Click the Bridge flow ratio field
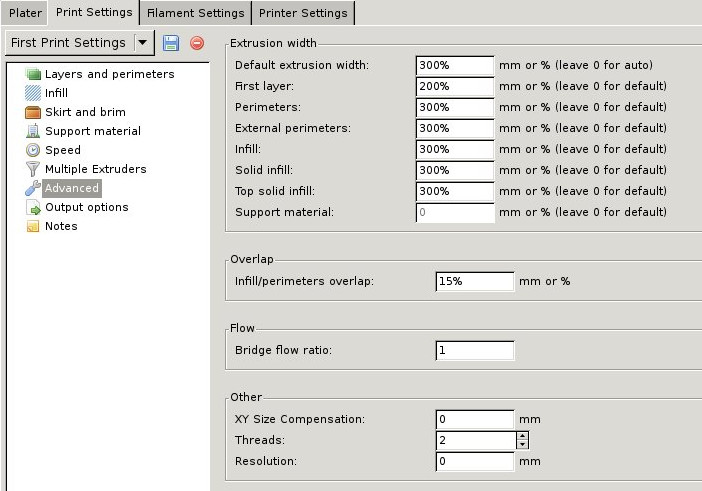 point(475,350)
